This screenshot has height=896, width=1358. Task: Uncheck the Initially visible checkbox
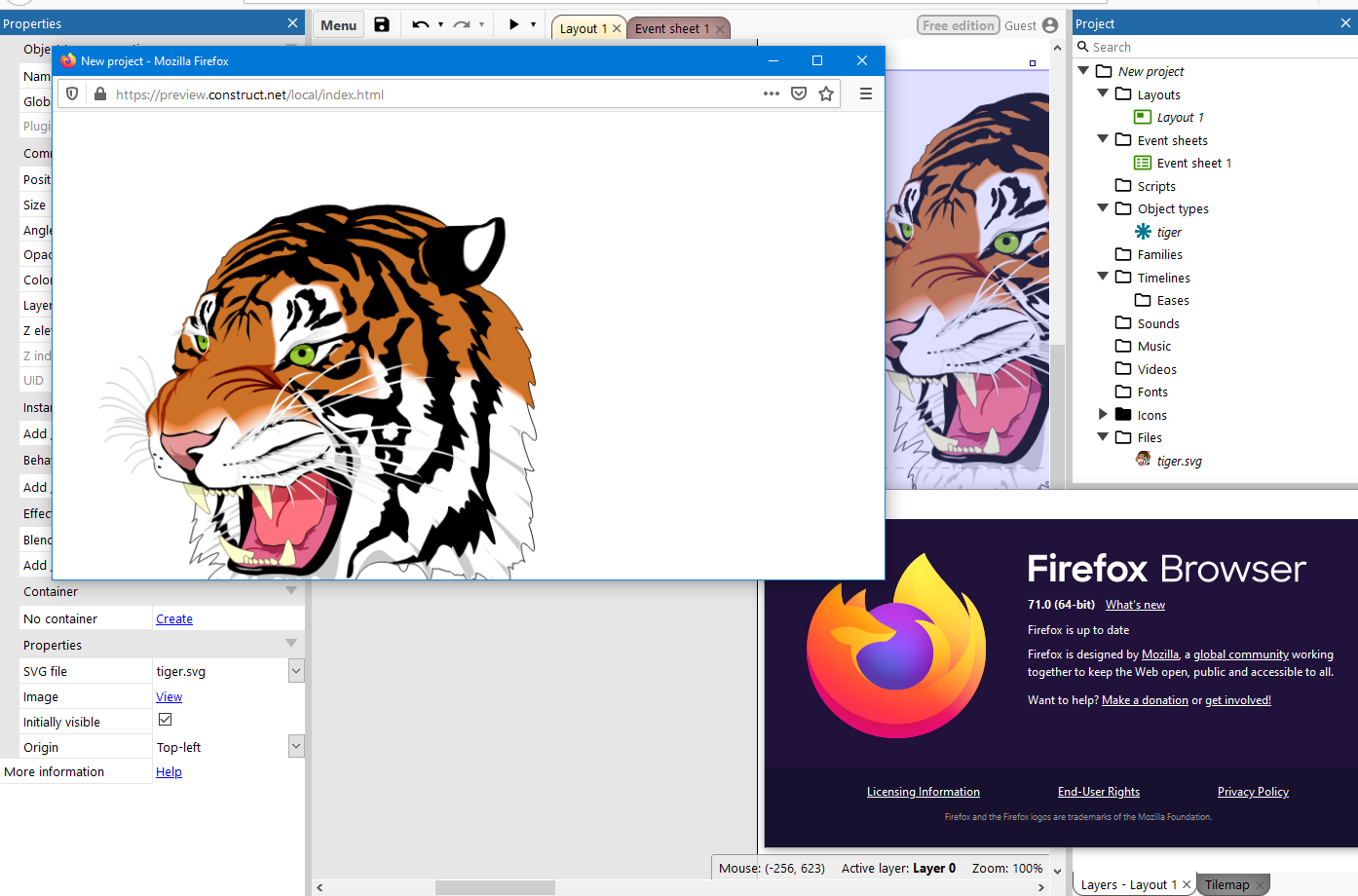pos(165,719)
